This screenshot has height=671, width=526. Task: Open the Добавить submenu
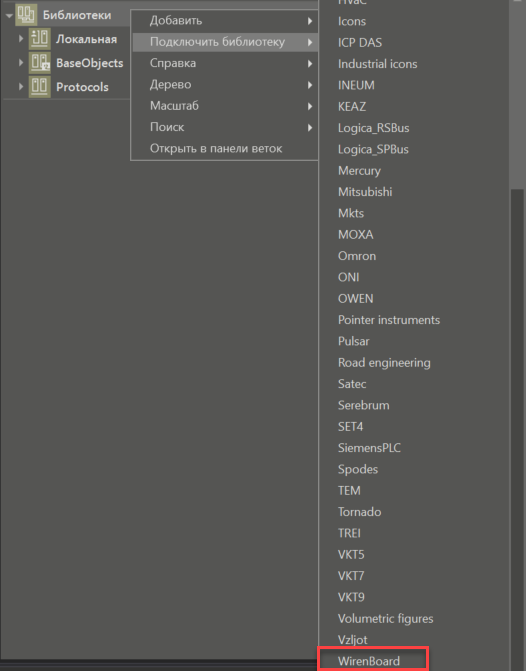click(225, 21)
